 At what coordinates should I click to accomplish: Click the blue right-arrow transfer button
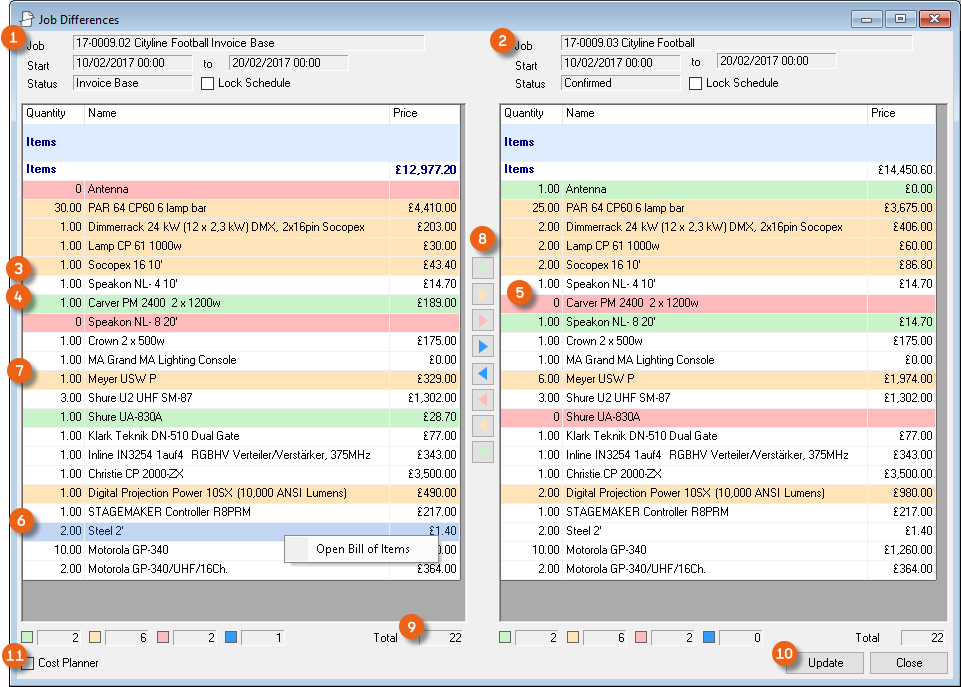coord(482,347)
